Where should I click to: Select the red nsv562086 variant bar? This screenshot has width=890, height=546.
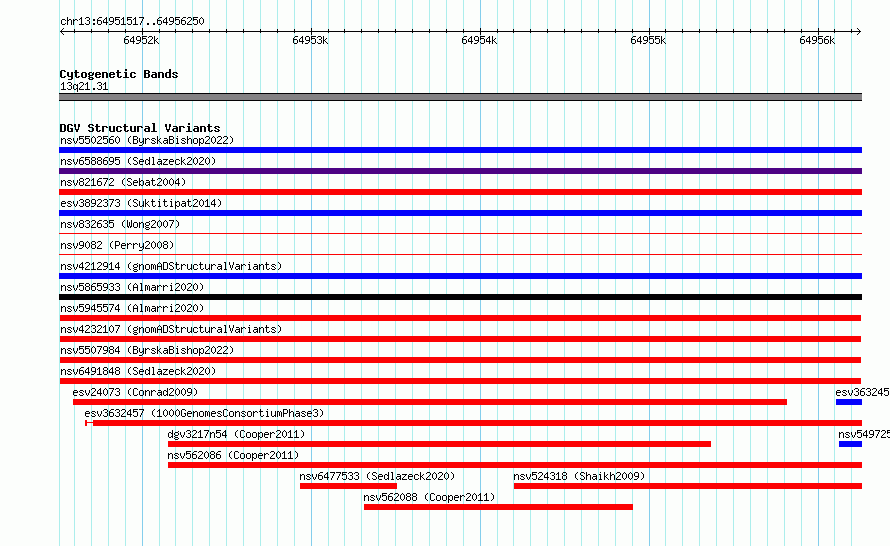point(515,465)
